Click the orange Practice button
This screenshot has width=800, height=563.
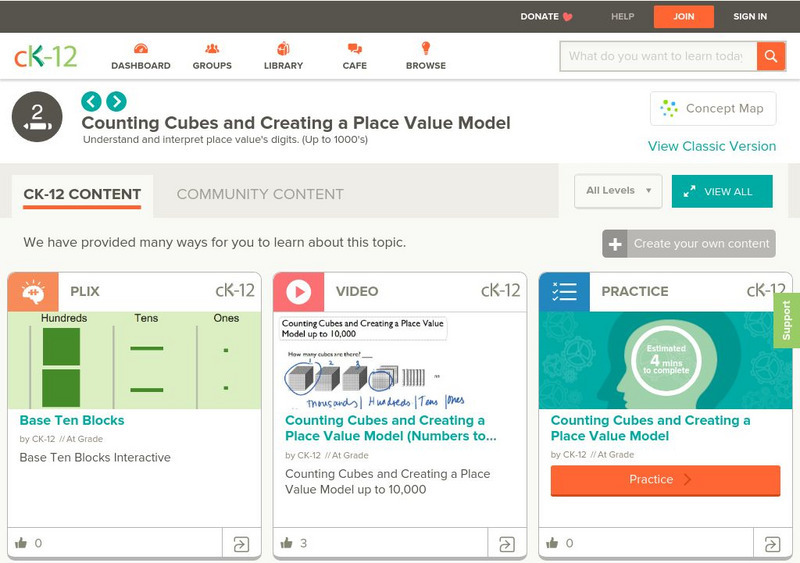click(x=665, y=480)
